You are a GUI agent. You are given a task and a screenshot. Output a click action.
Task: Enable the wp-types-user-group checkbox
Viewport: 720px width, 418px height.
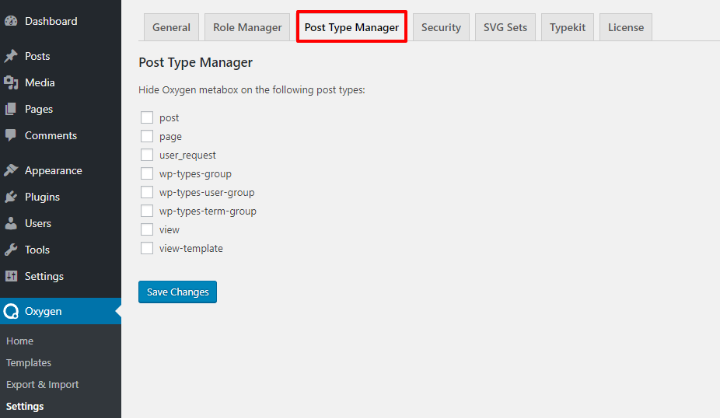tap(147, 192)
